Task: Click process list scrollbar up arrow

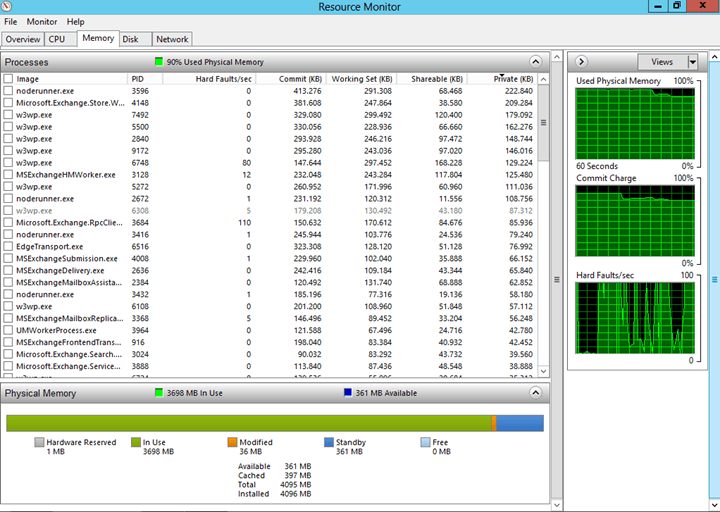Action: pyautogui.click(x=543, y=79)
